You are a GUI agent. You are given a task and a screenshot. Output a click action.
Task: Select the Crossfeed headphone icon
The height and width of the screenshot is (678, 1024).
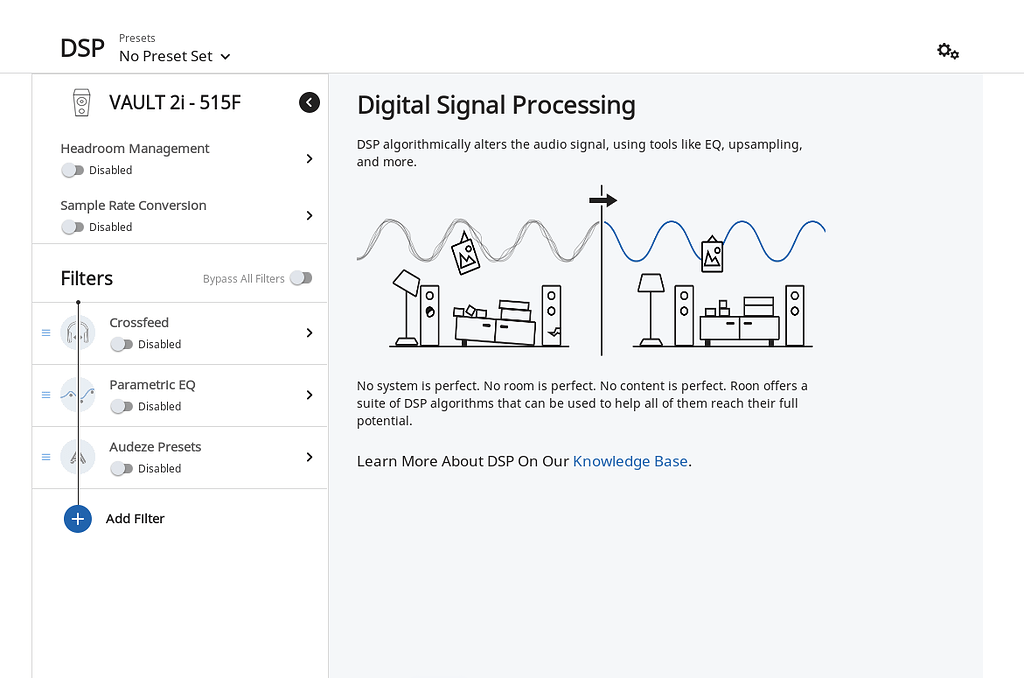77,330
